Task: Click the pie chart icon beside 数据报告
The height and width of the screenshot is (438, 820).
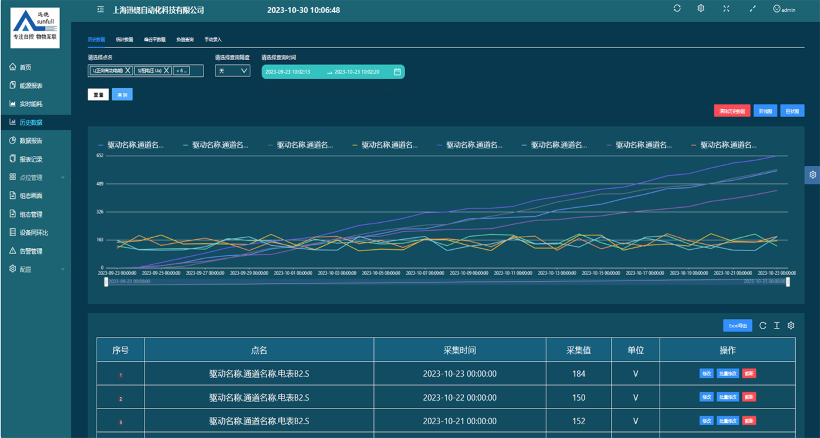Action: (13, 140)
